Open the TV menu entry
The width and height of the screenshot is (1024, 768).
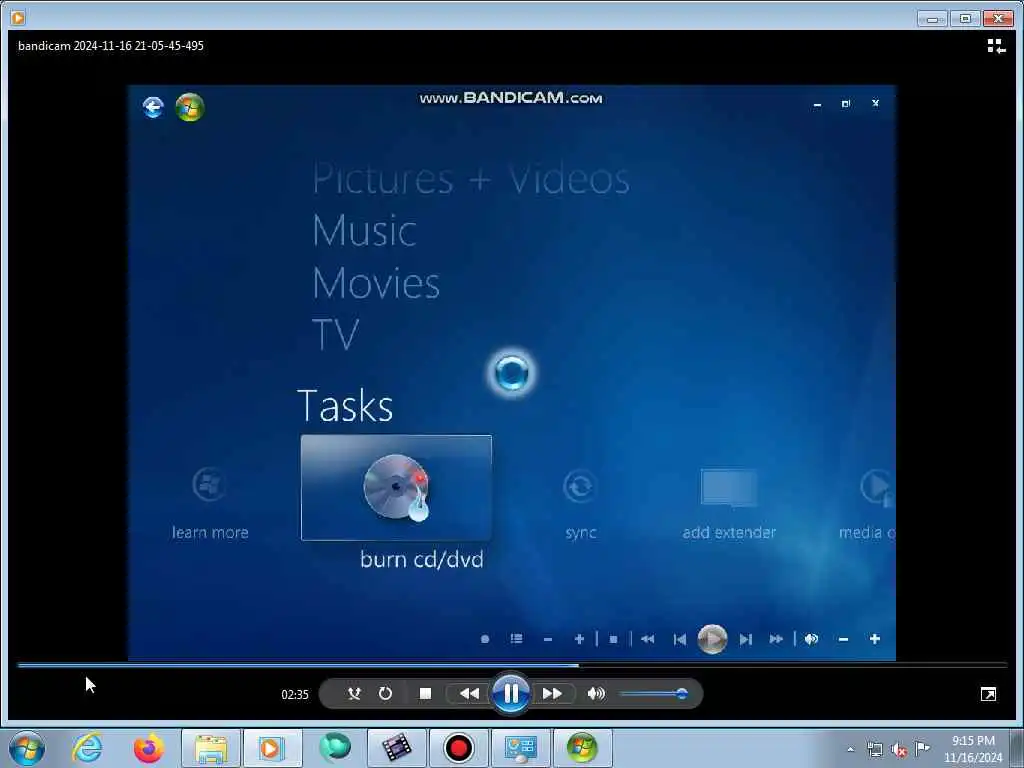[336, 334]
